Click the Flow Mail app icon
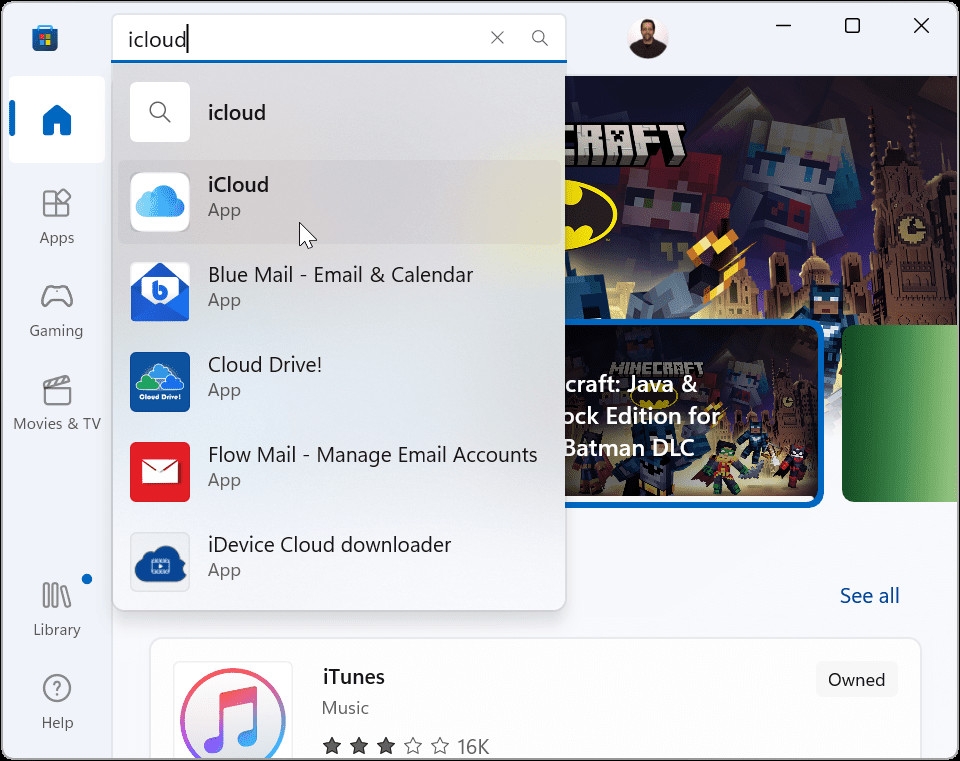960x761 pixels. tap(159, 472)
